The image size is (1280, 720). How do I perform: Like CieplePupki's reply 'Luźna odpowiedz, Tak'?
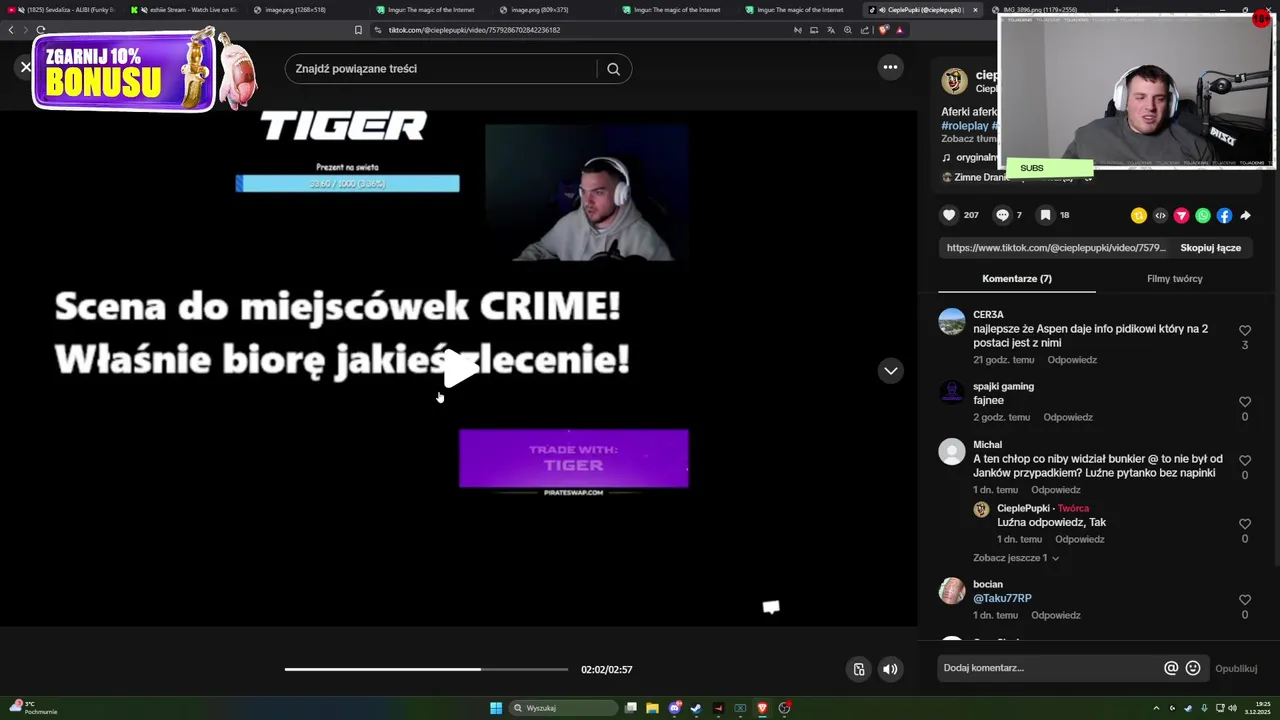pos(1245,524)
